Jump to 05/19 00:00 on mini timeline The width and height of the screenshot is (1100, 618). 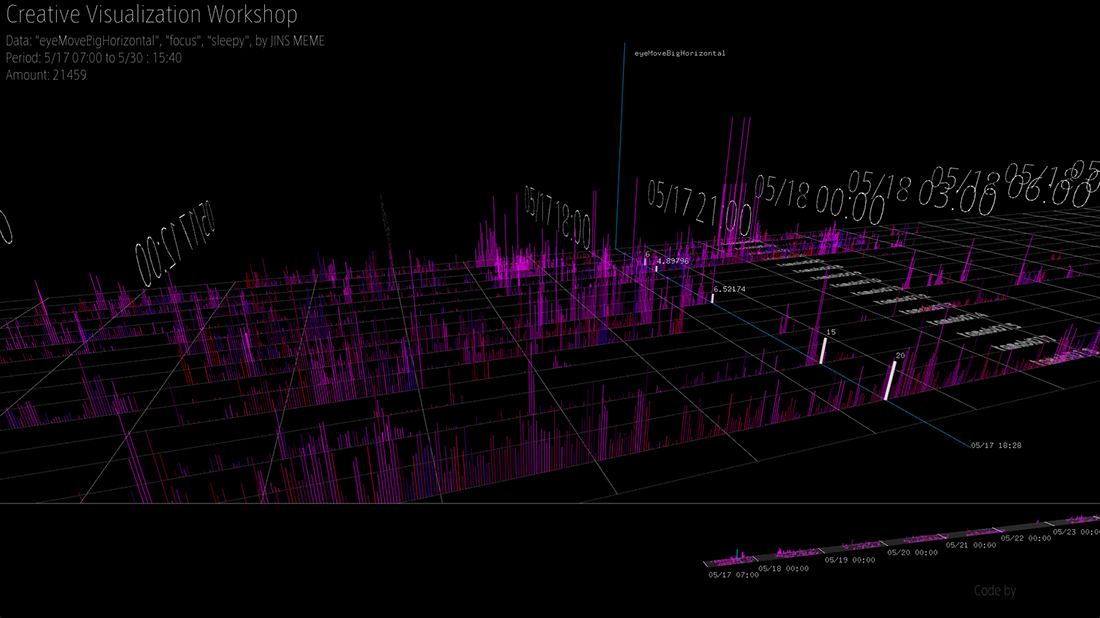coord(850,560)
